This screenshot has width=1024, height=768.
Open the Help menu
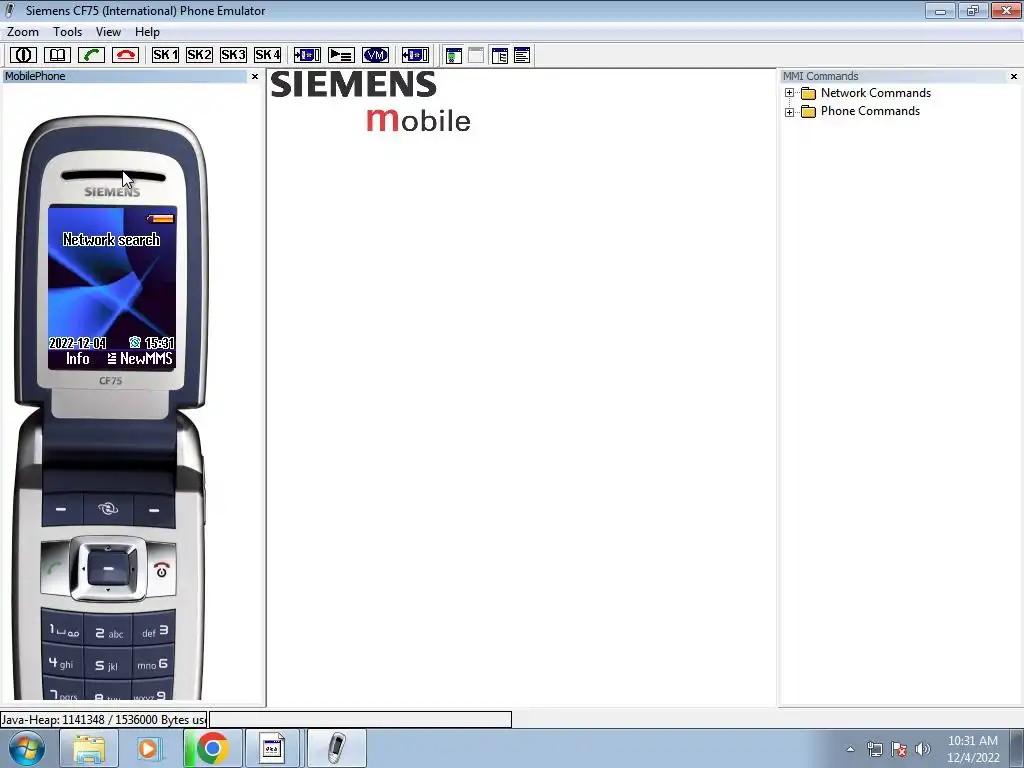click(x=147, y=31)
